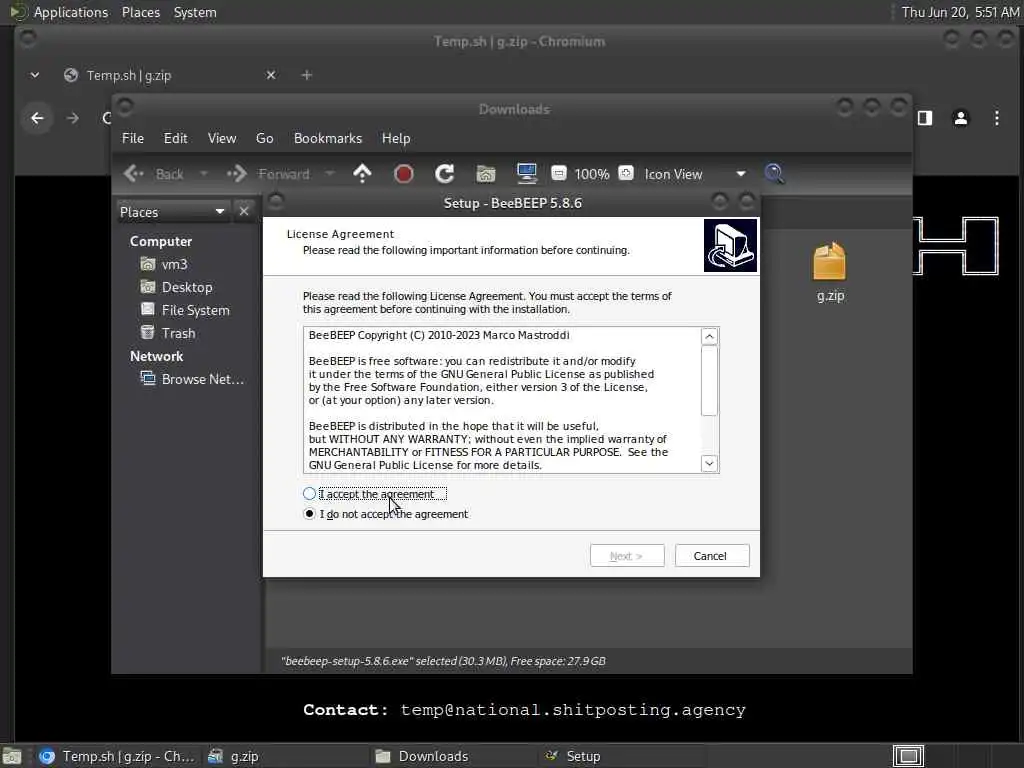Click the 100% zoom level

592,174
